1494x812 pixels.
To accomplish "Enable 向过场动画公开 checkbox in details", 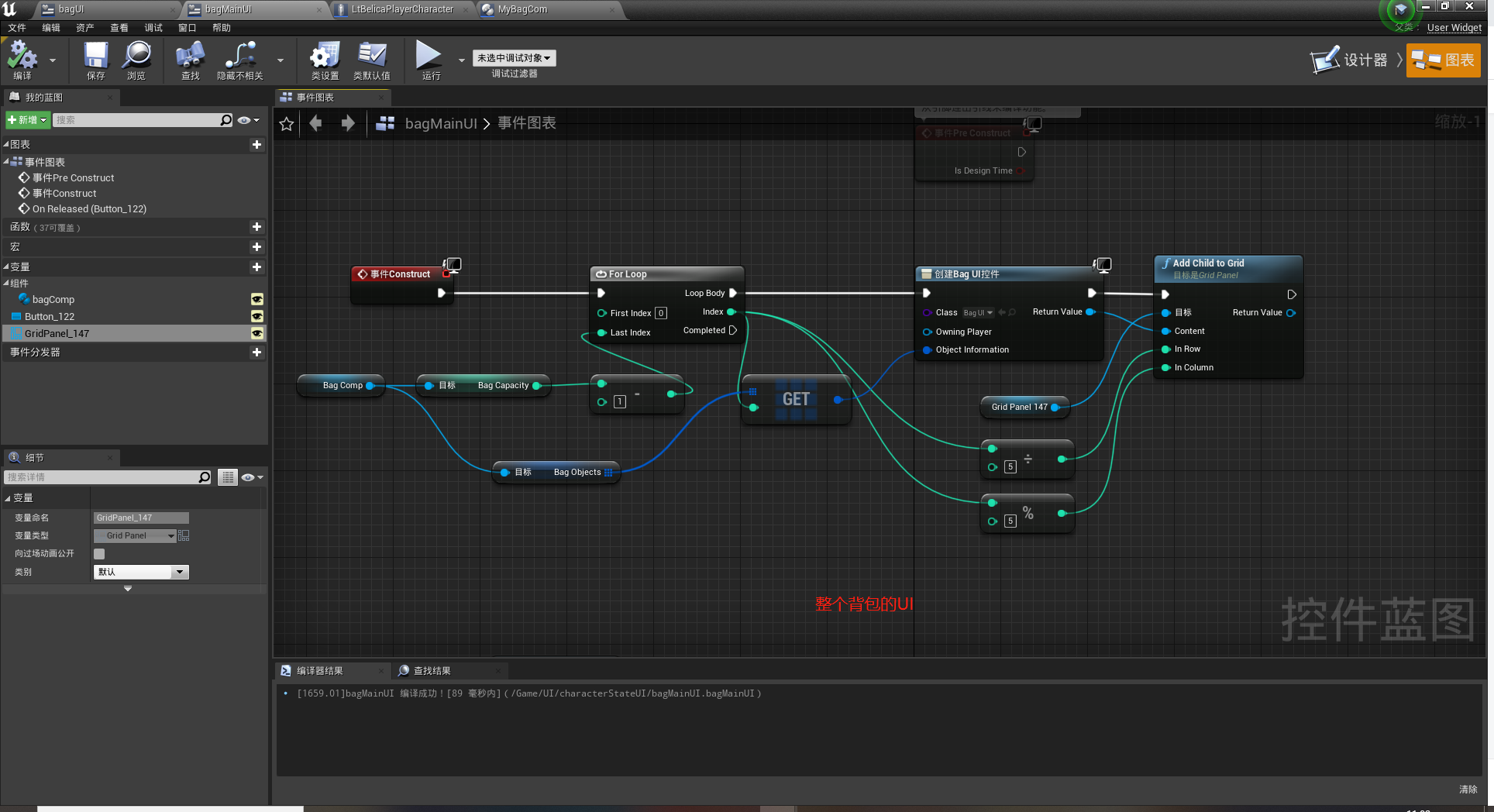I will click(98, 553).
